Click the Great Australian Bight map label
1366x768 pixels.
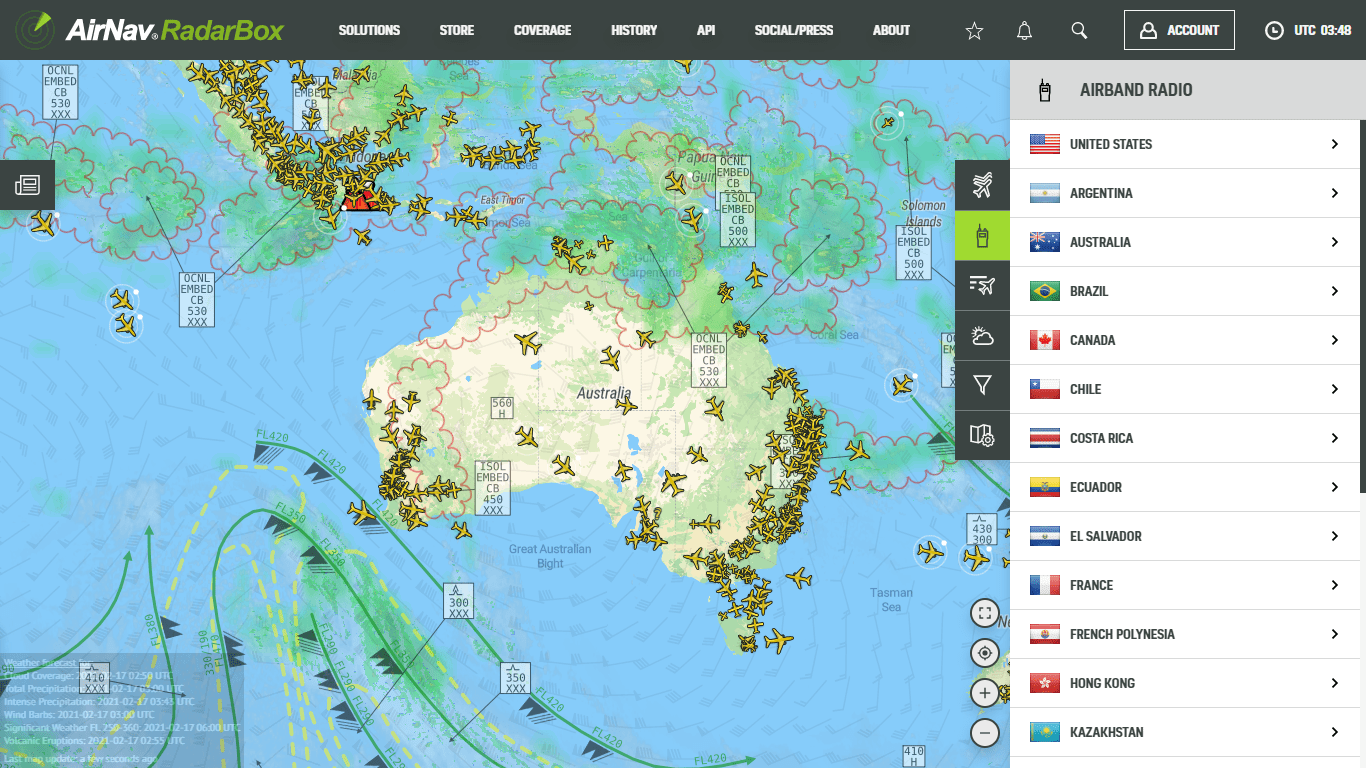click(550, 556)
